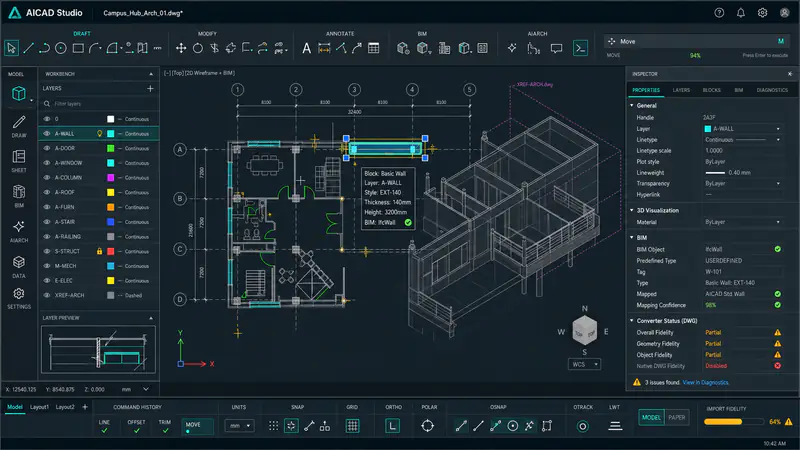Select TRIM in command history

click(164, 426)
